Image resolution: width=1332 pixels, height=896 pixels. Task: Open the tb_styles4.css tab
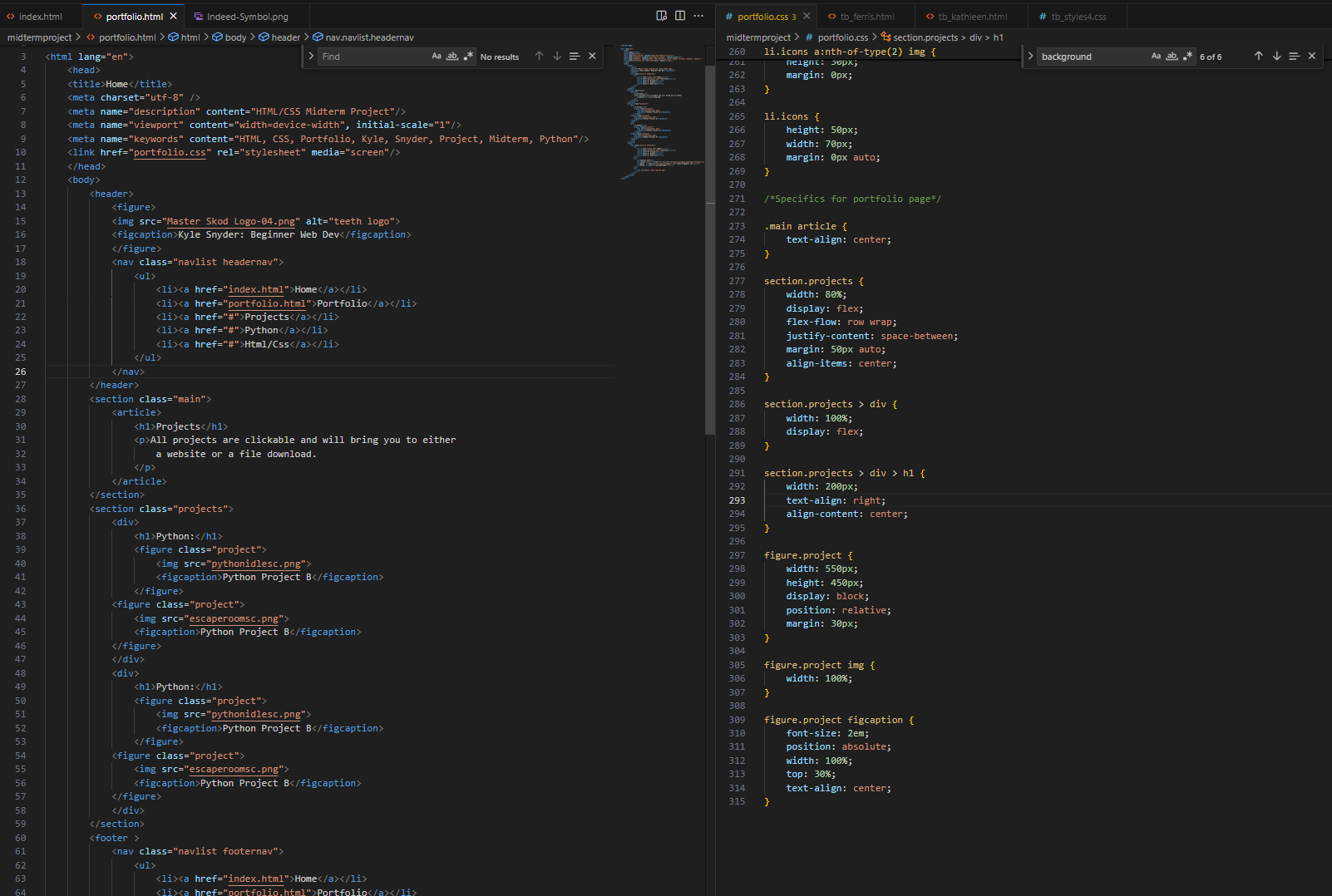tap(1078, 17)
